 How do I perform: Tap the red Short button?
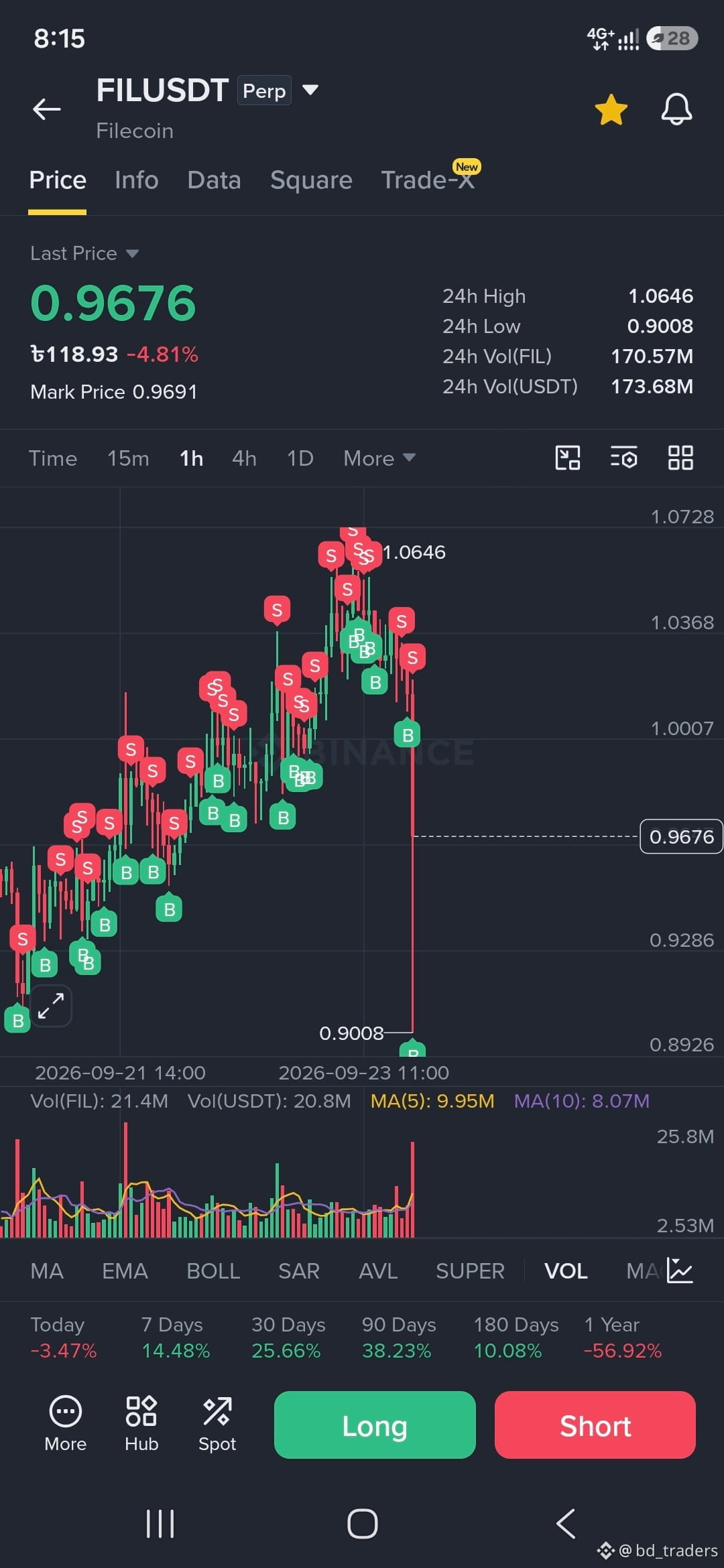tap(595, 1425)
